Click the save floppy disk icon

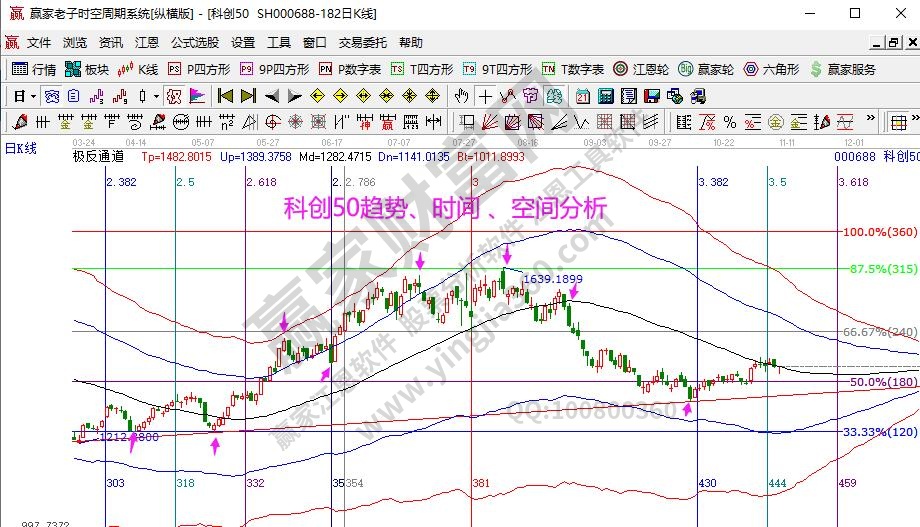(x=651, y=96)
